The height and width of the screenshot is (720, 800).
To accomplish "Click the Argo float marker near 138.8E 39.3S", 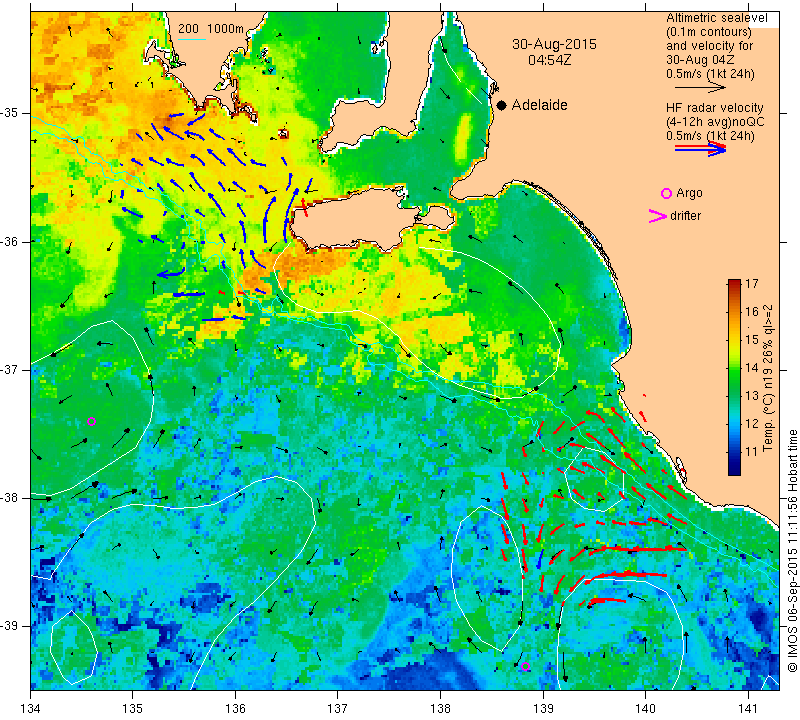I will click(x=526, y=666).
